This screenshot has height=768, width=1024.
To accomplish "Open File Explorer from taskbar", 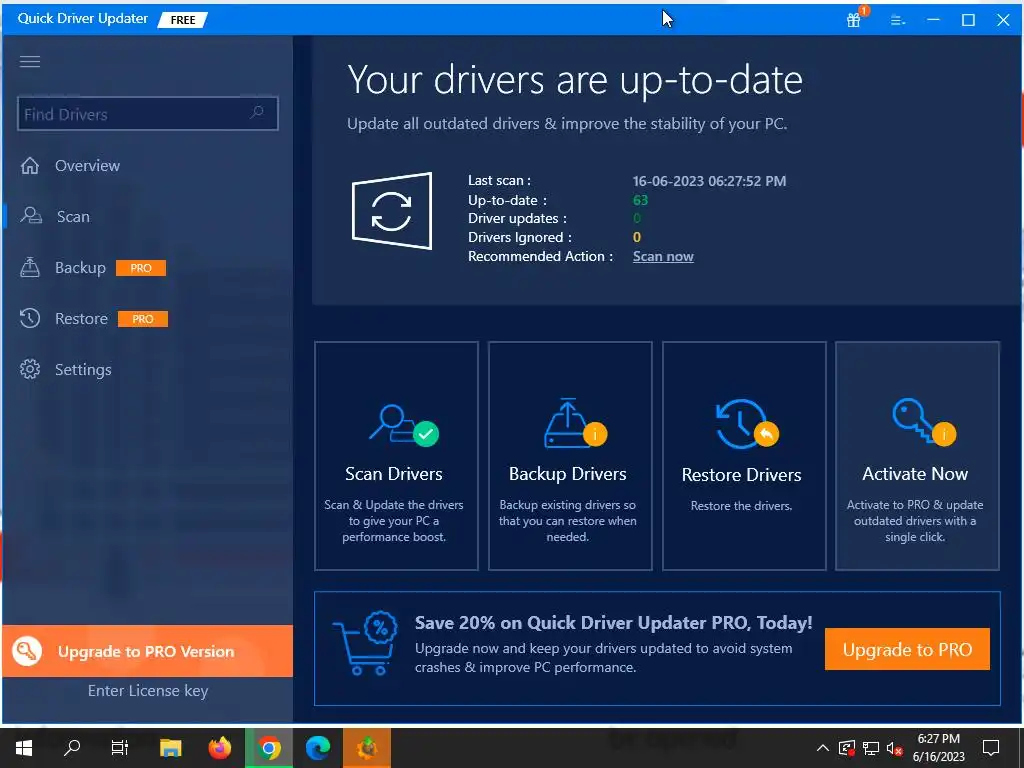I will tap(170, 748).
